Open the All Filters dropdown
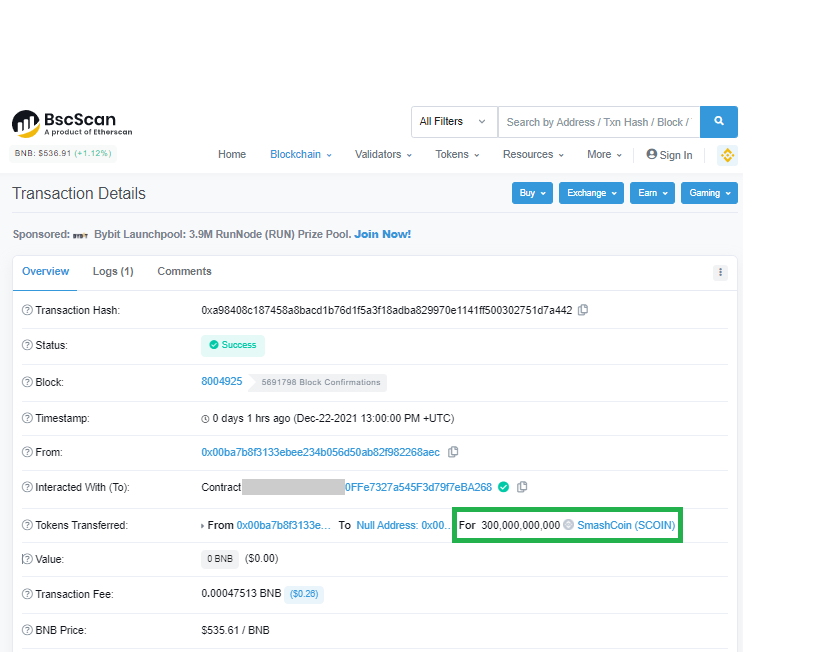The image size is (819, 652). pos(453,122)
